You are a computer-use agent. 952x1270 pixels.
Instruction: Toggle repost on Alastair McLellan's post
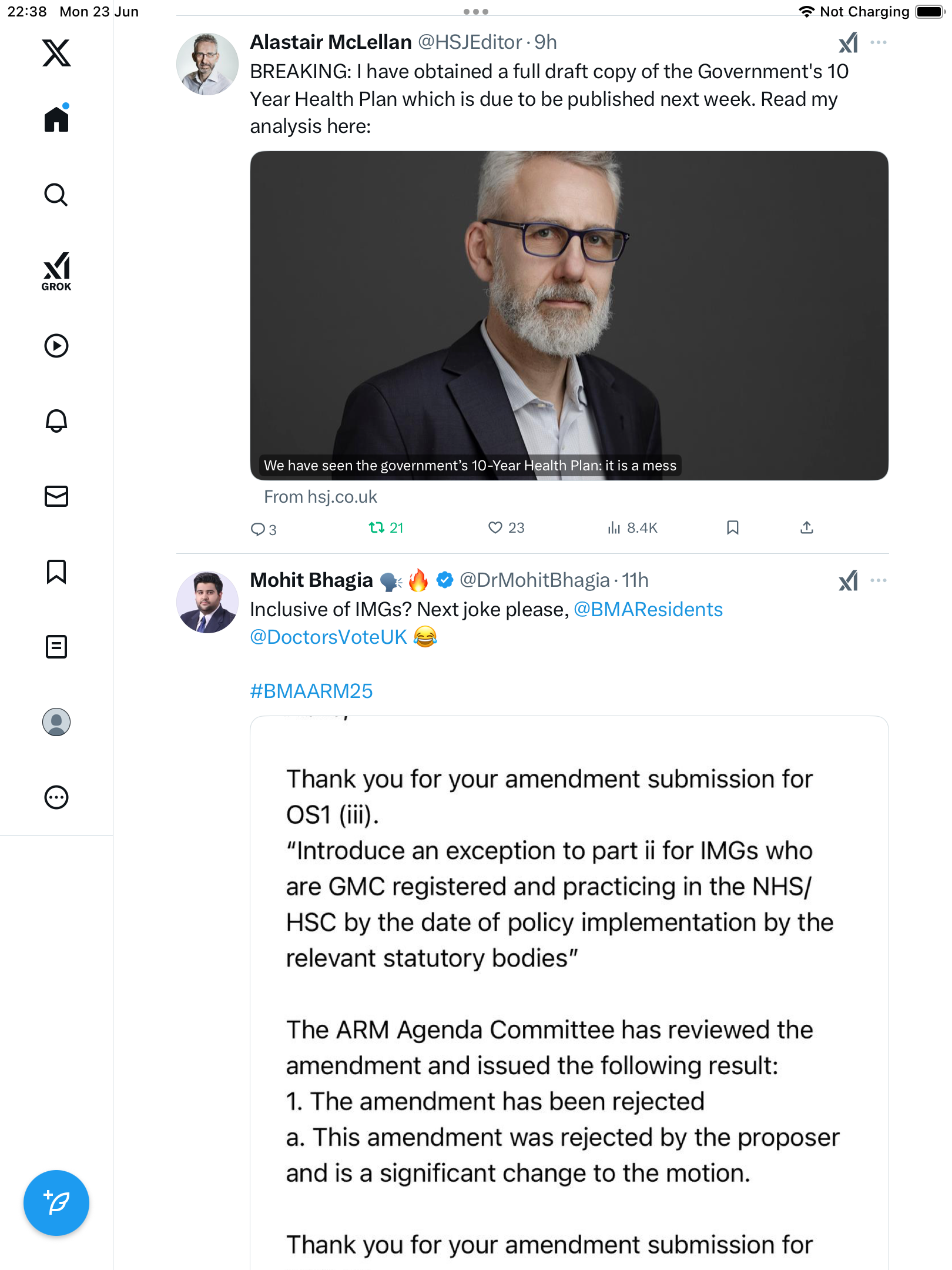pyautogui.click(x=386, y=527)
